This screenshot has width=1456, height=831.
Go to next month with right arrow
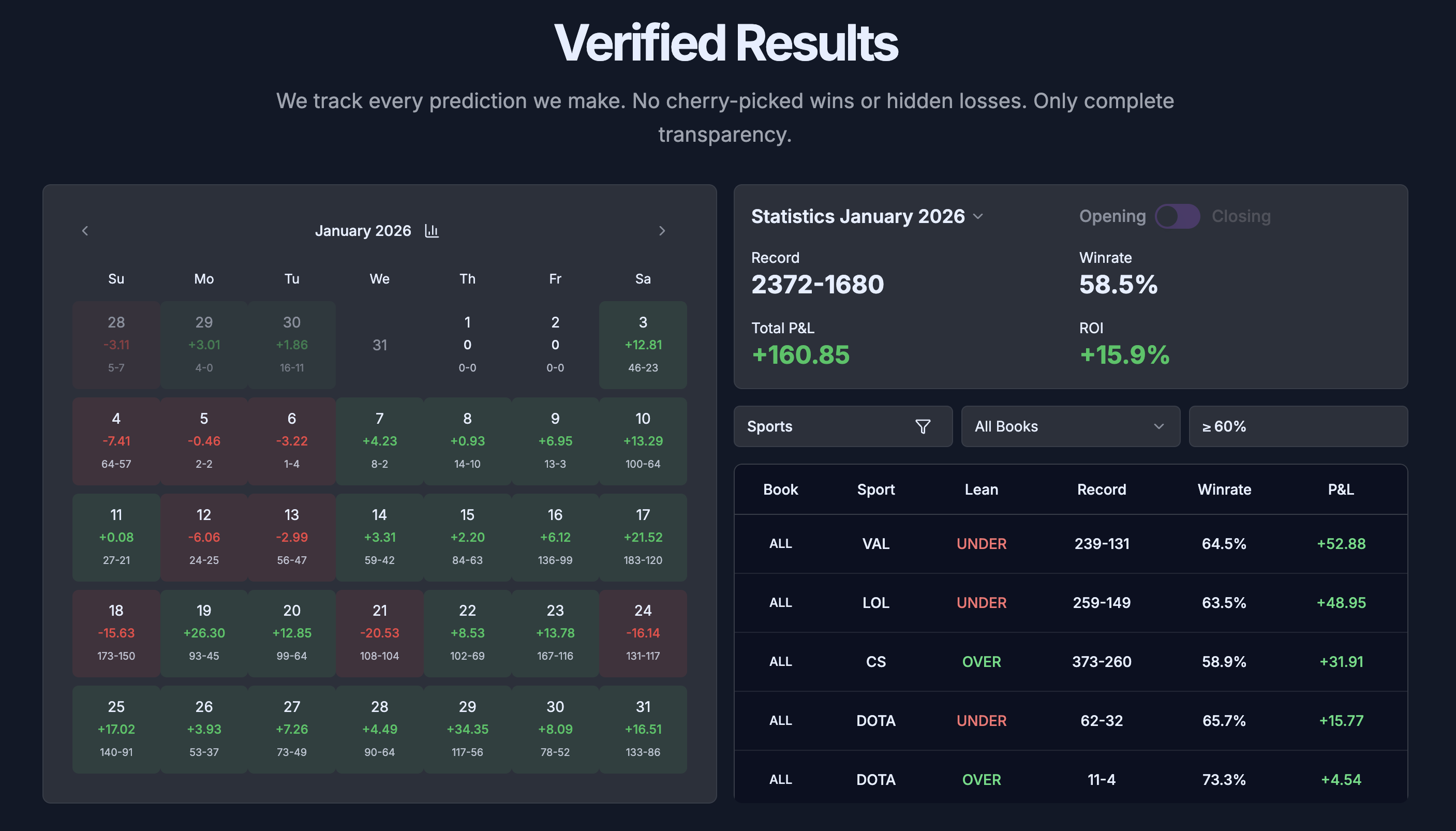point(662,231)
